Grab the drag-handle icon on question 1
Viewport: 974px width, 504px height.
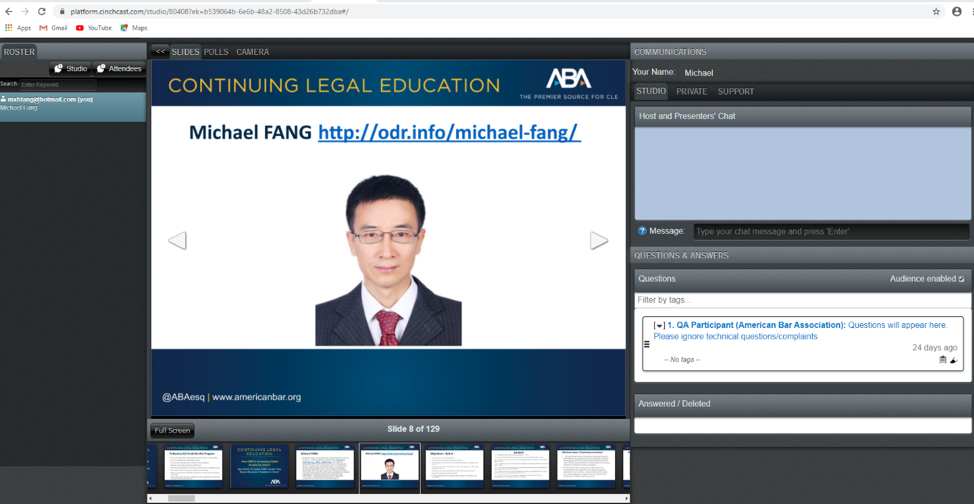[x=647, y=344]
